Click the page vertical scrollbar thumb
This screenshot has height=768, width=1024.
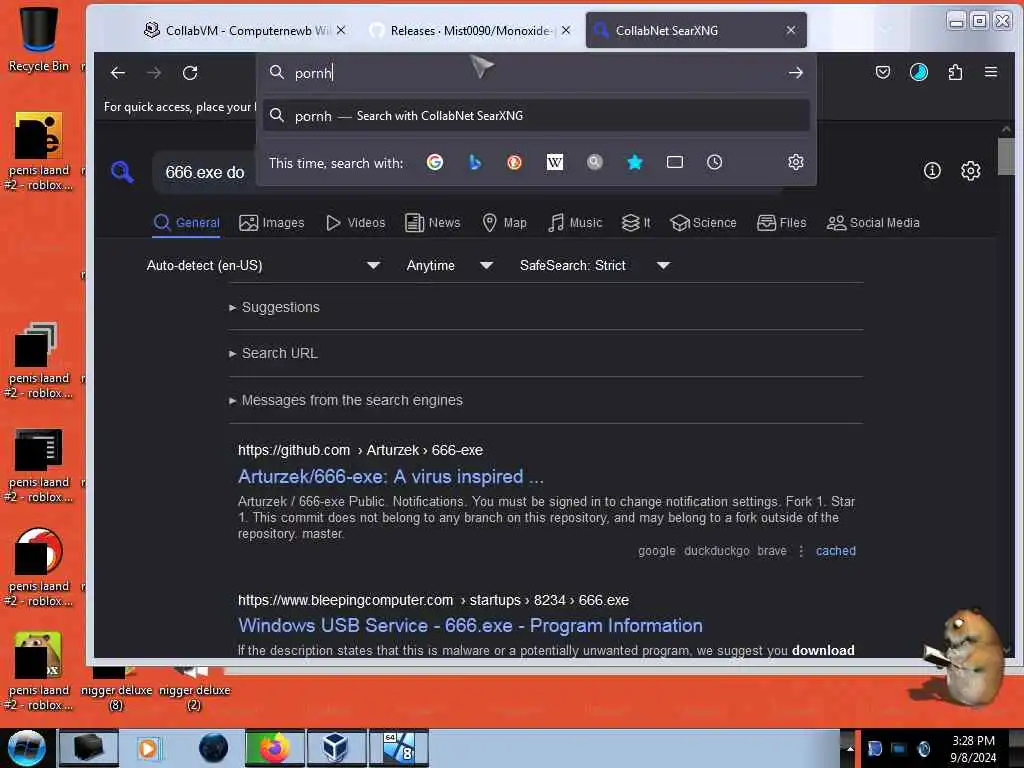pyautogui.click(x=1006, y=157)
